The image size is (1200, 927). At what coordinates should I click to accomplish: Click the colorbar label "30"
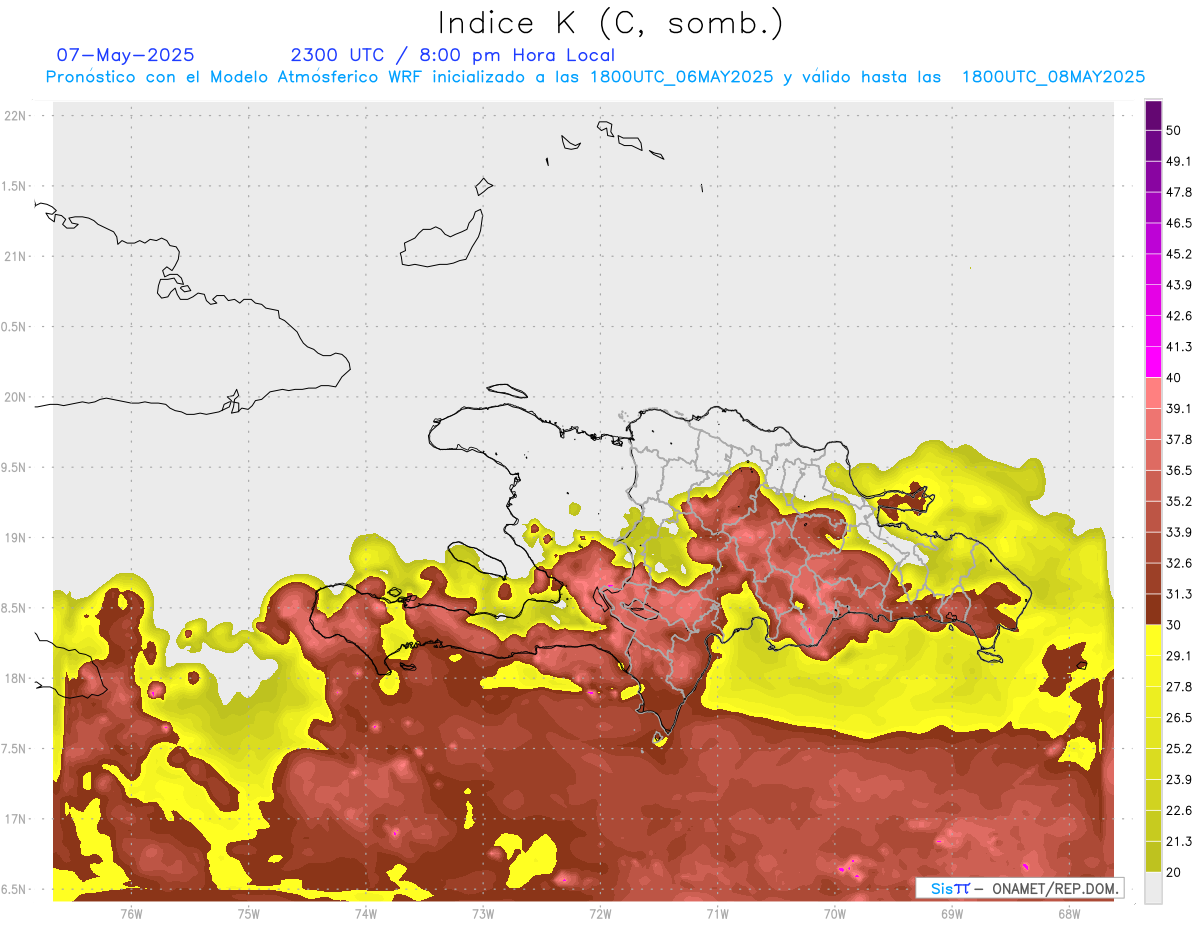coord(1174,625)
